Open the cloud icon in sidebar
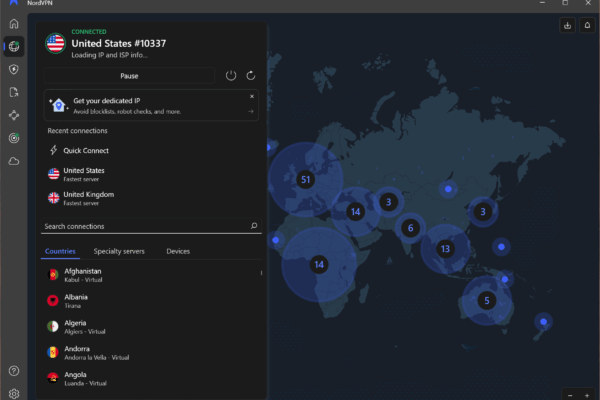600x400 pixels. click(x=14, y=161)
